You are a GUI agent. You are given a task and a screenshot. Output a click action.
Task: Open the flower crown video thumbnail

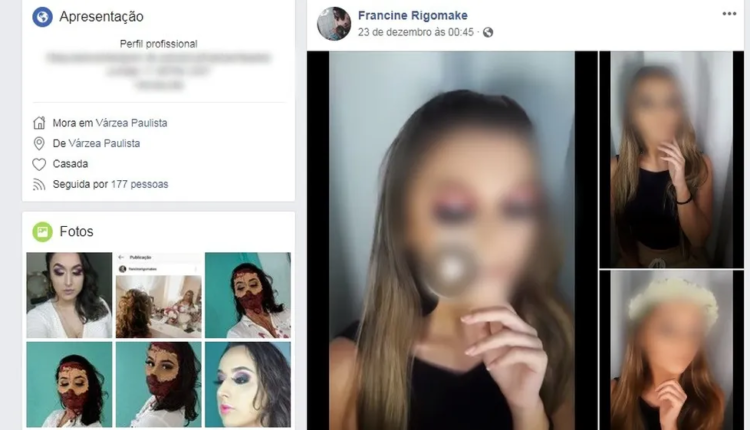click(x=671, y=350)
